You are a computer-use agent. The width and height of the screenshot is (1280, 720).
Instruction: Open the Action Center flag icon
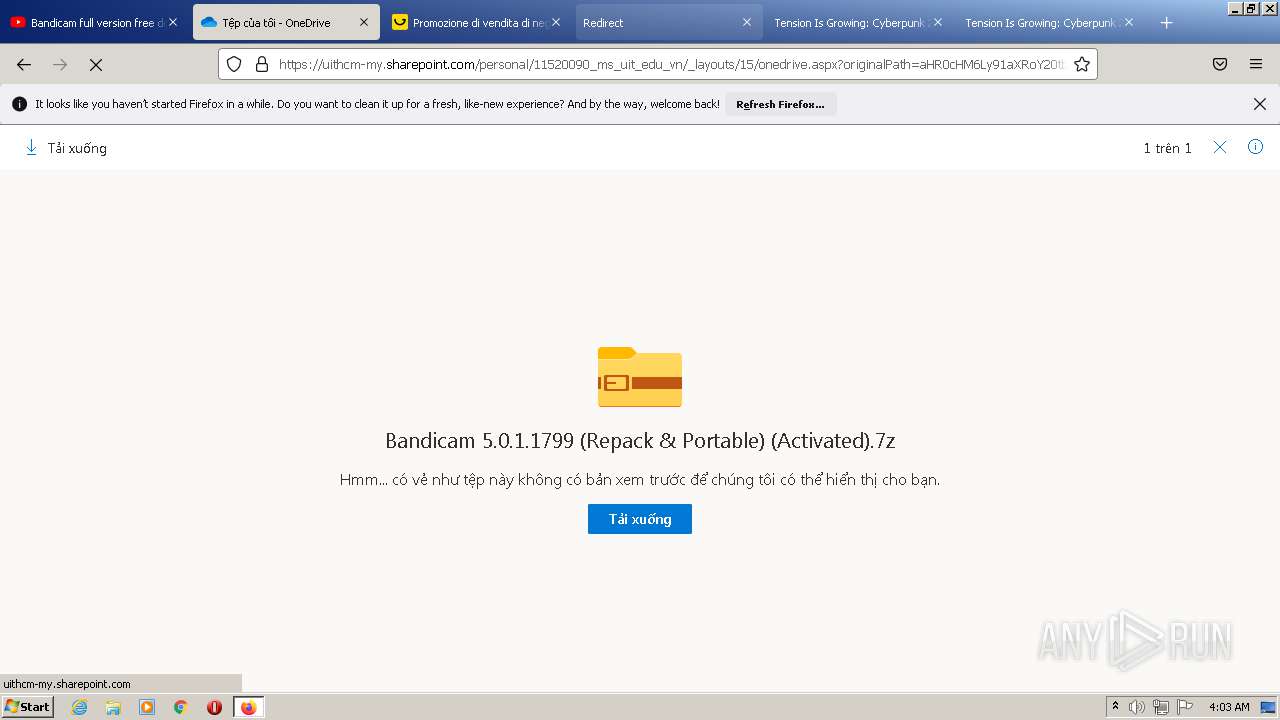(x=1185, y=707)
